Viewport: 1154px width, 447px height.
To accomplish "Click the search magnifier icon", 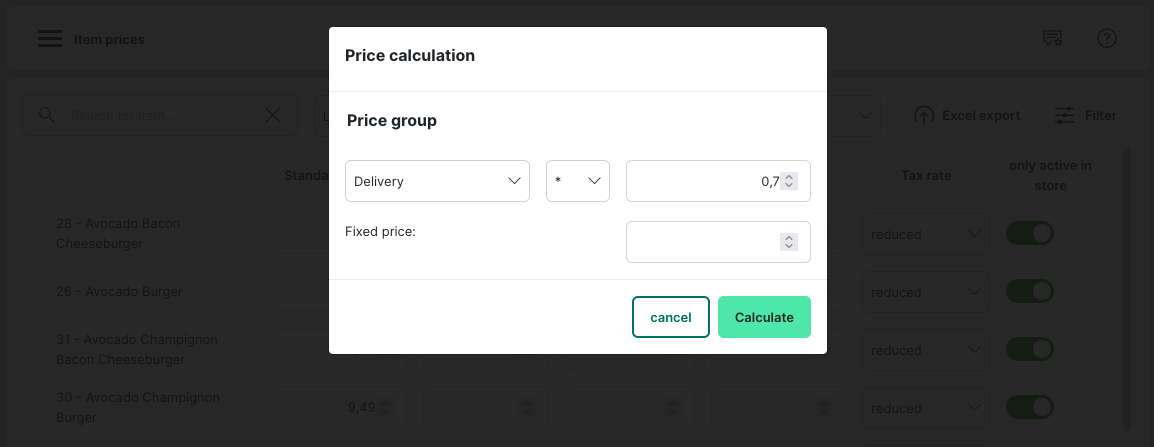I will (46, 115).
